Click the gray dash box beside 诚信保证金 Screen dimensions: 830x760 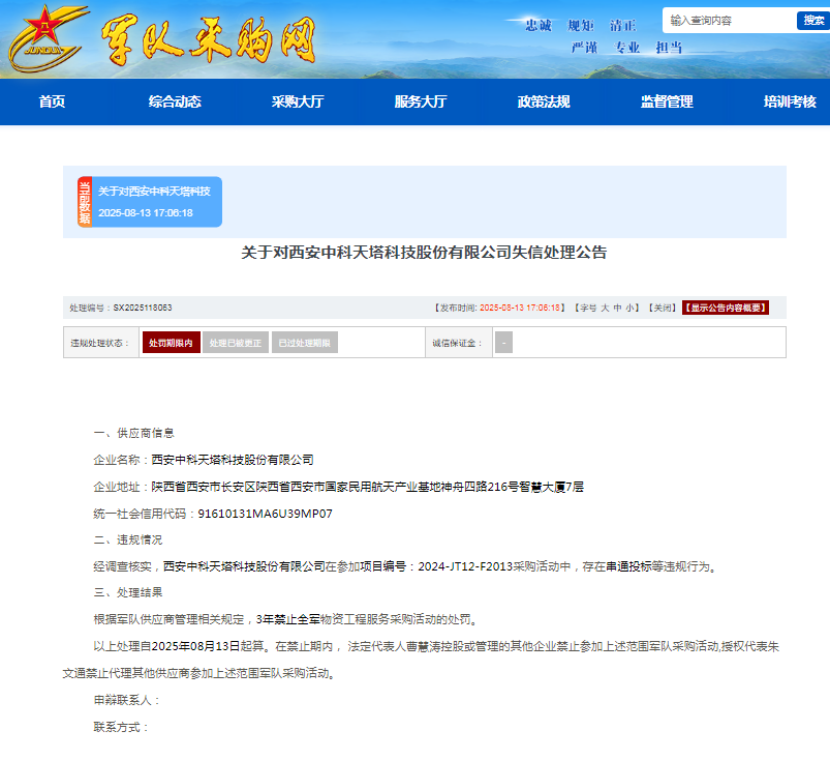tap(503, 342)
